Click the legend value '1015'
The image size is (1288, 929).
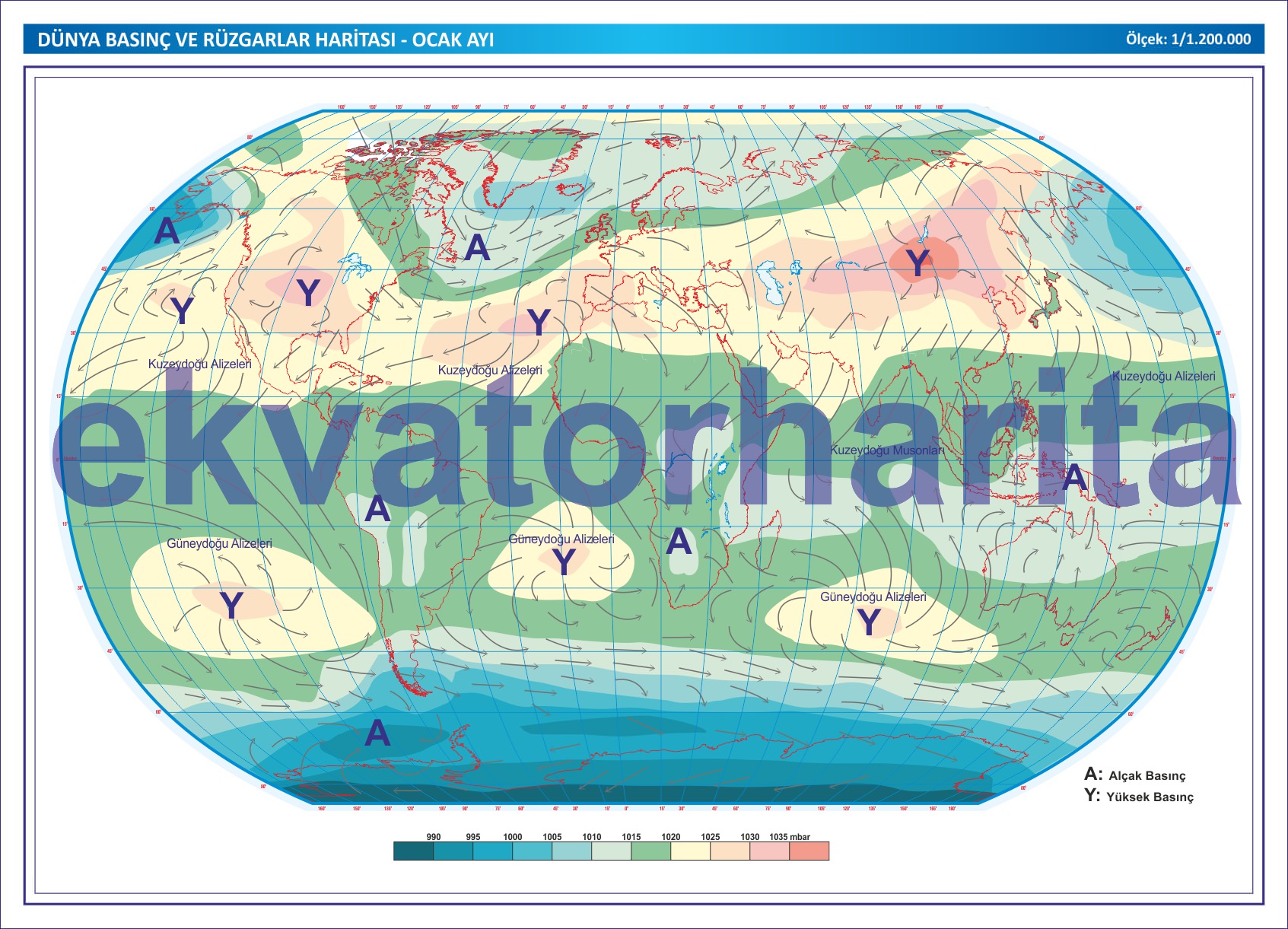(631, 836)
